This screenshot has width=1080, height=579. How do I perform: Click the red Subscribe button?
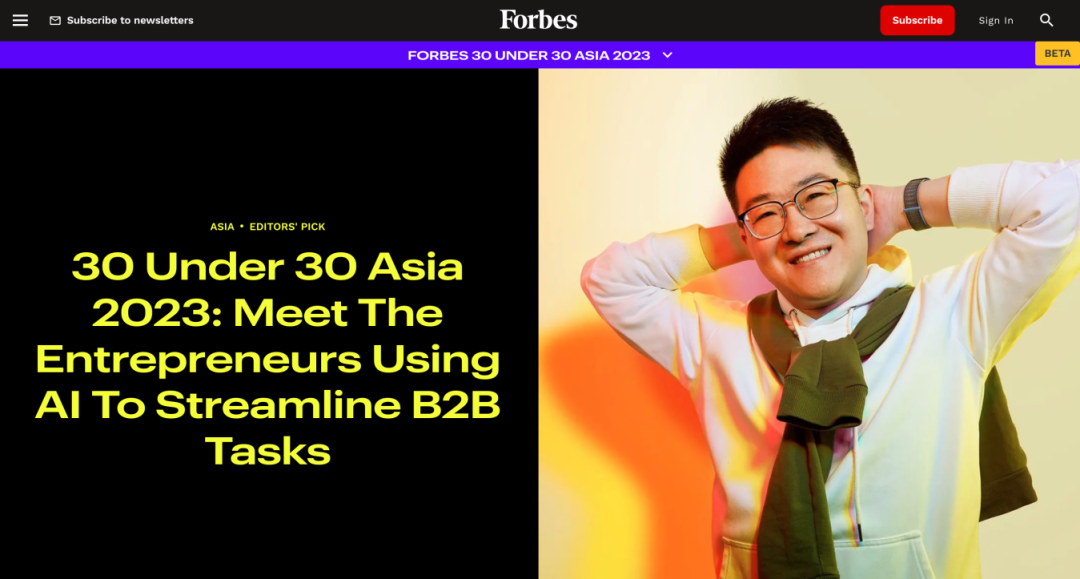point(917,20)
